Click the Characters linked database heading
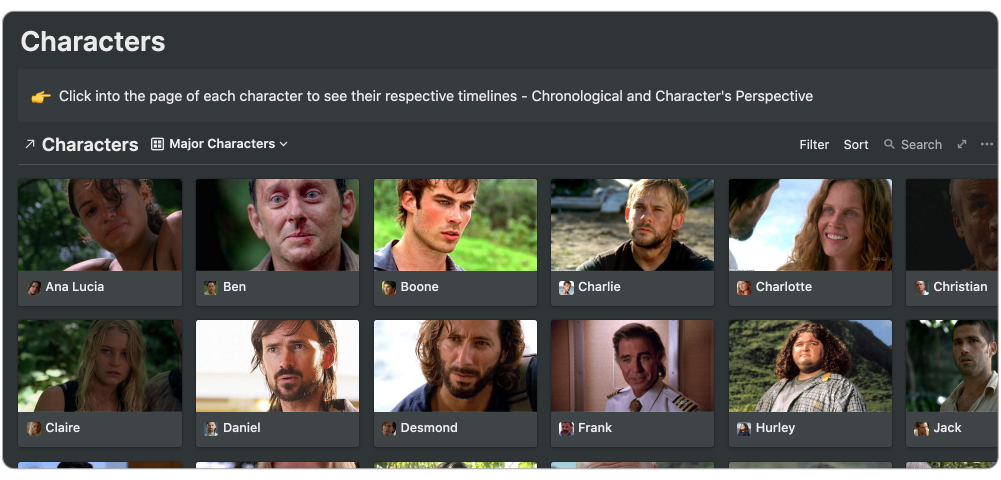 [90, 145]
